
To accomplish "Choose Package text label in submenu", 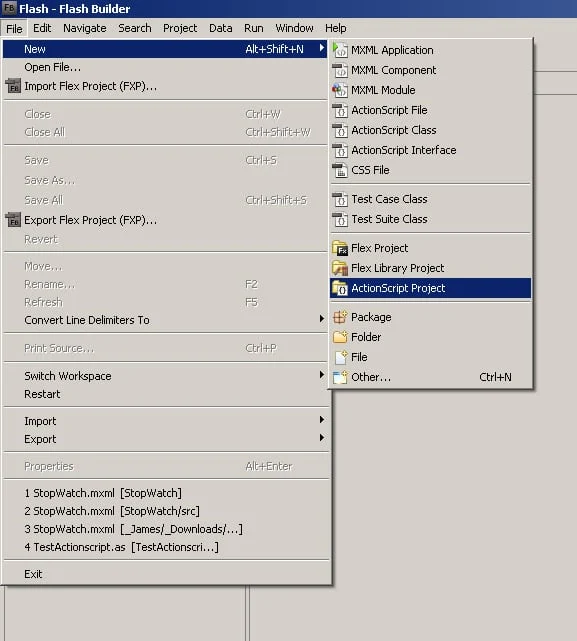I will [x=371, y=318].
